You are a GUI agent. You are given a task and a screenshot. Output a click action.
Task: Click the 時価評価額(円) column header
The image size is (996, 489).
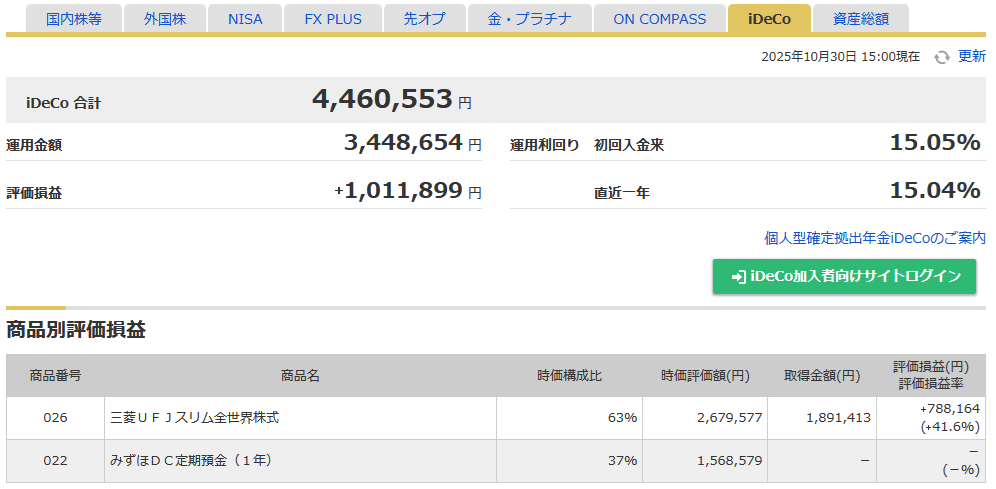[705, 376]
